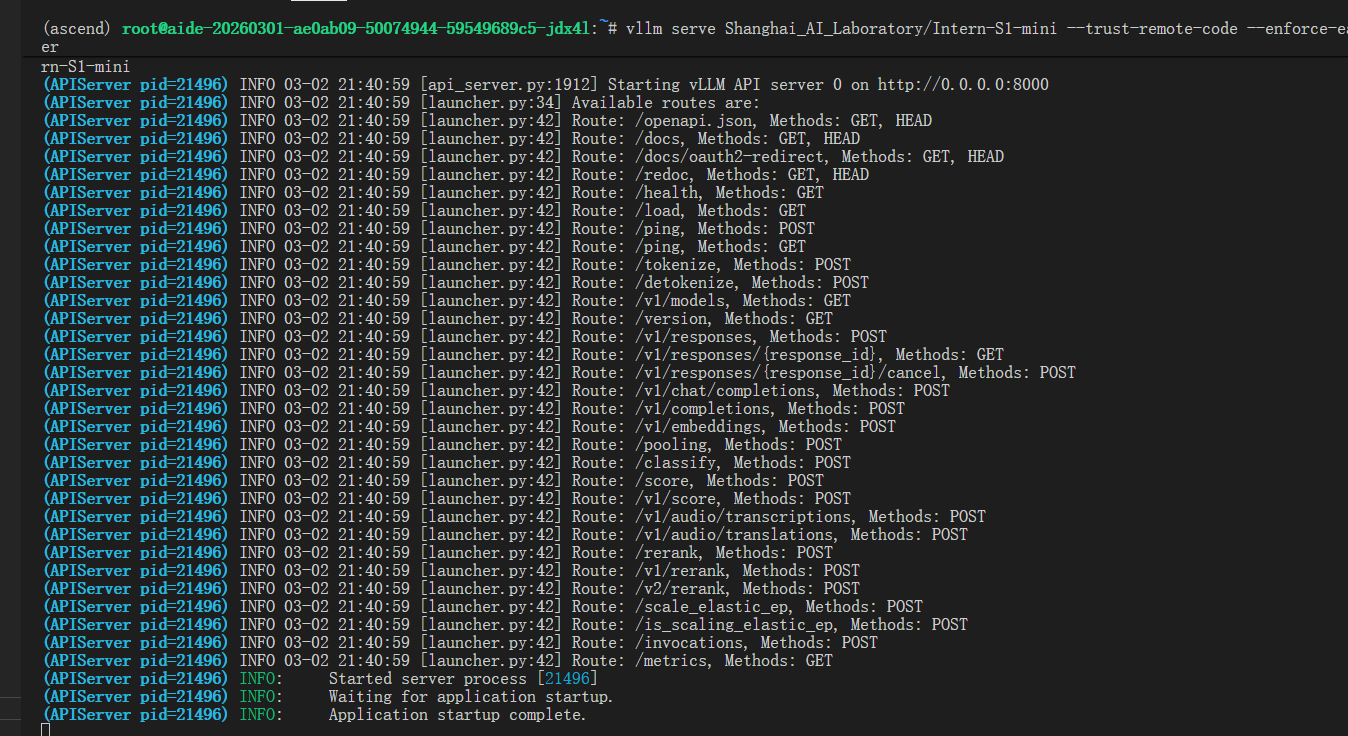Image resolution: width=1348 pixels, height=736 pixels.
Task: Select the route /v2/rerank
Action: click(680, 588)
